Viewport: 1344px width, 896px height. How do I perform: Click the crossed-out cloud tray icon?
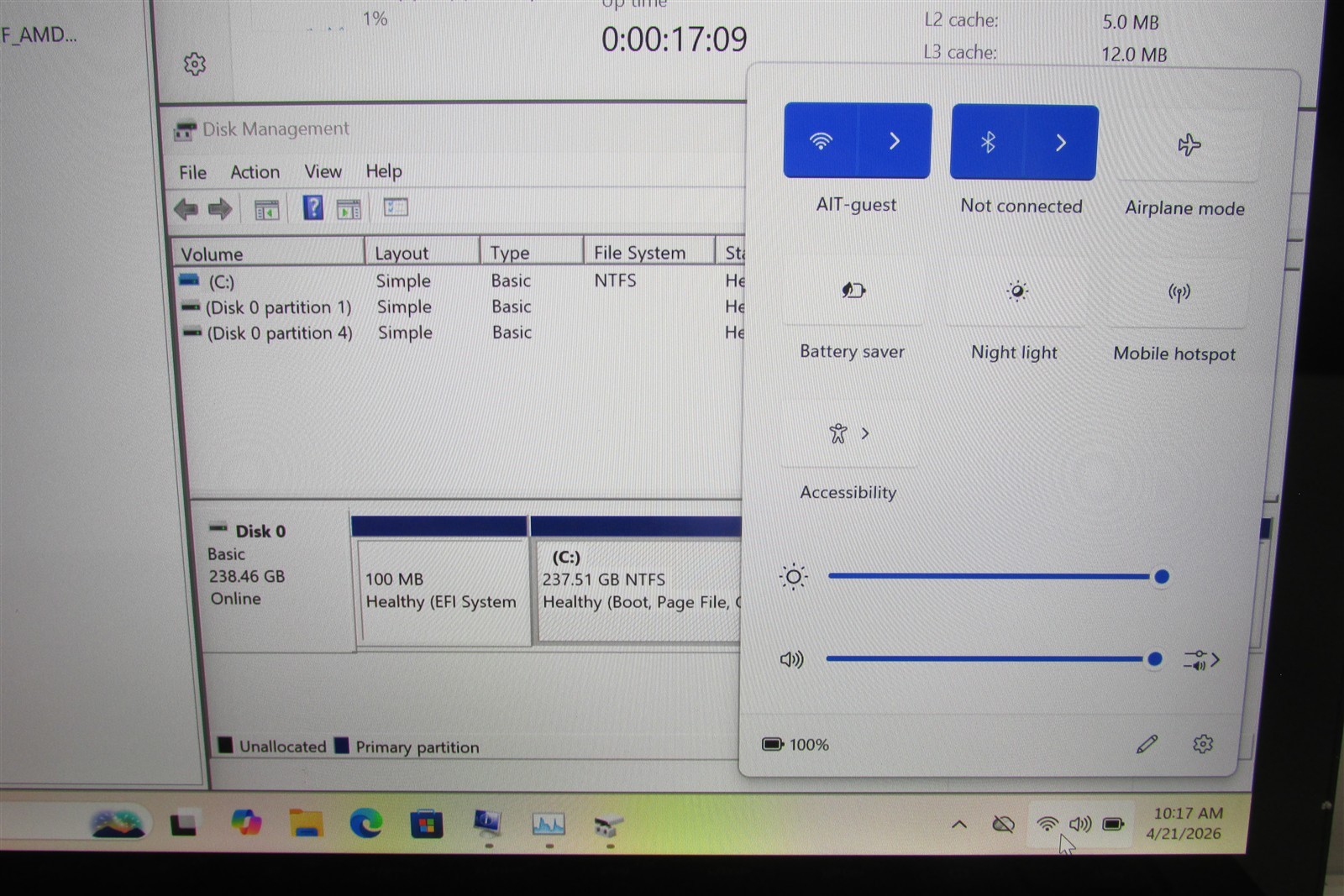point(1003,824)
